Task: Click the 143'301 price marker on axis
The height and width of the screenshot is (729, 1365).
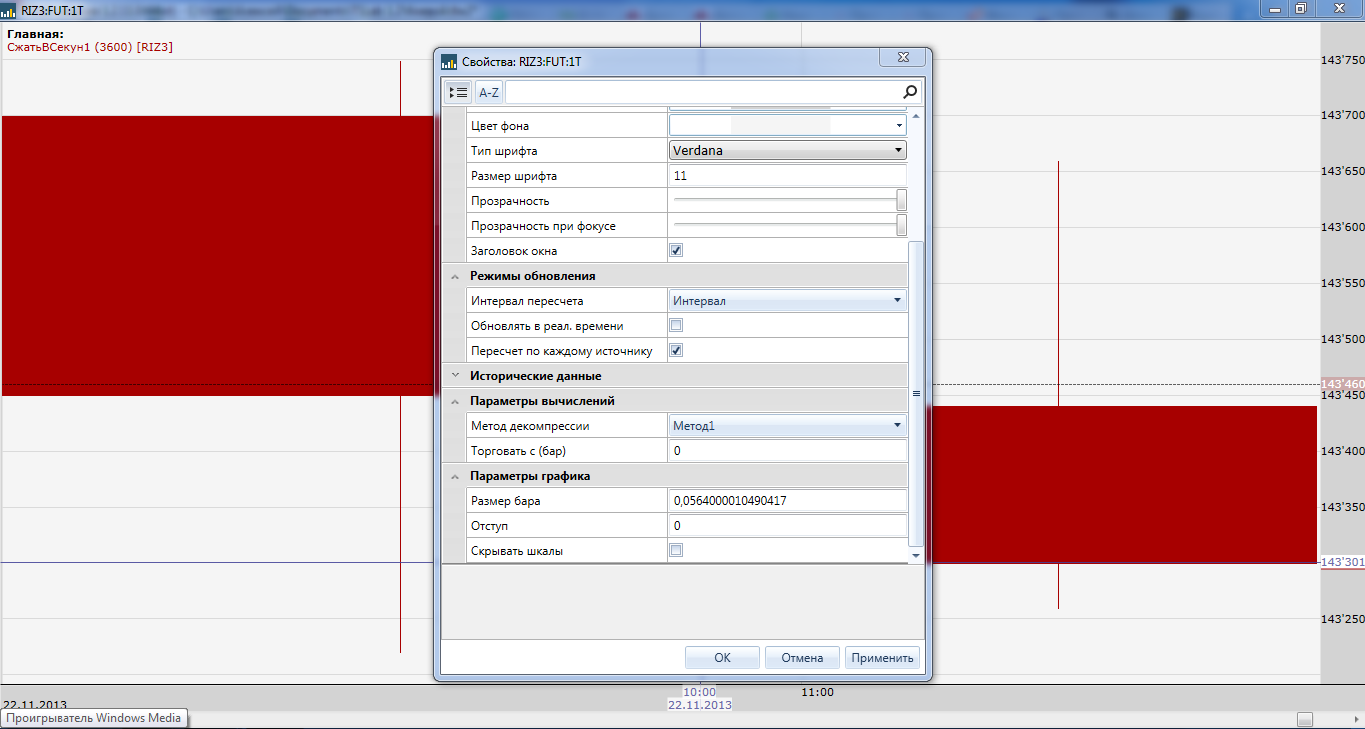Action: 1342,562
